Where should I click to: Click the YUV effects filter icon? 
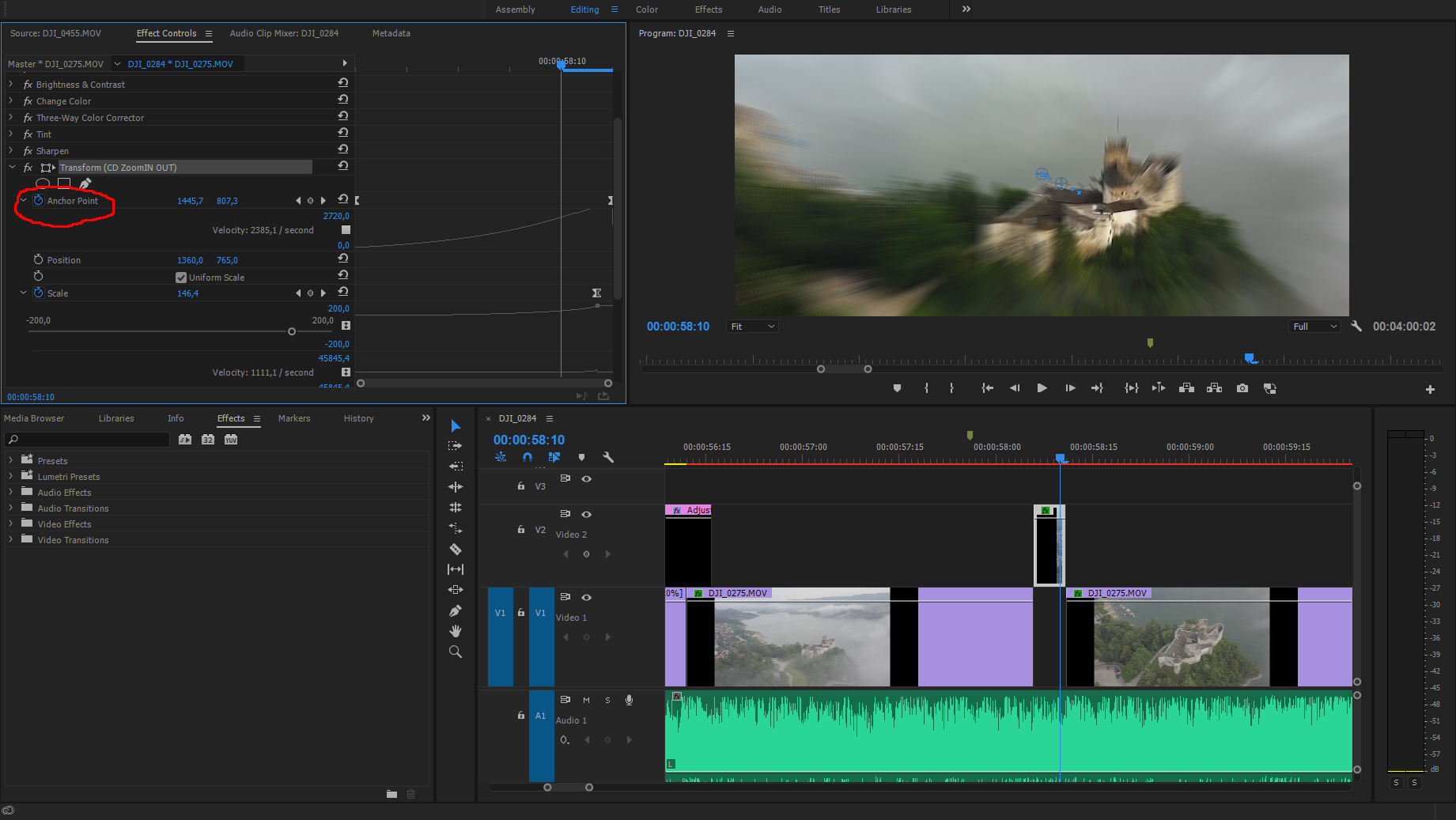231,440
